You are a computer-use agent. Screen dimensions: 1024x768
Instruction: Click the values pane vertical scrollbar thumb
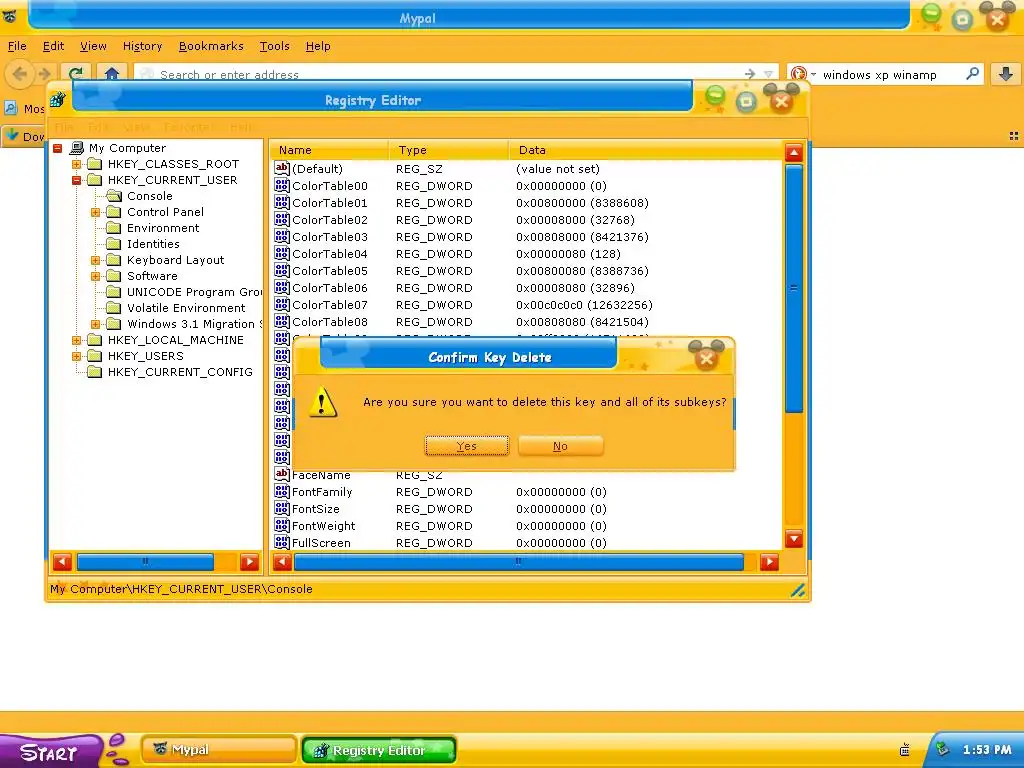coord(793,289)
